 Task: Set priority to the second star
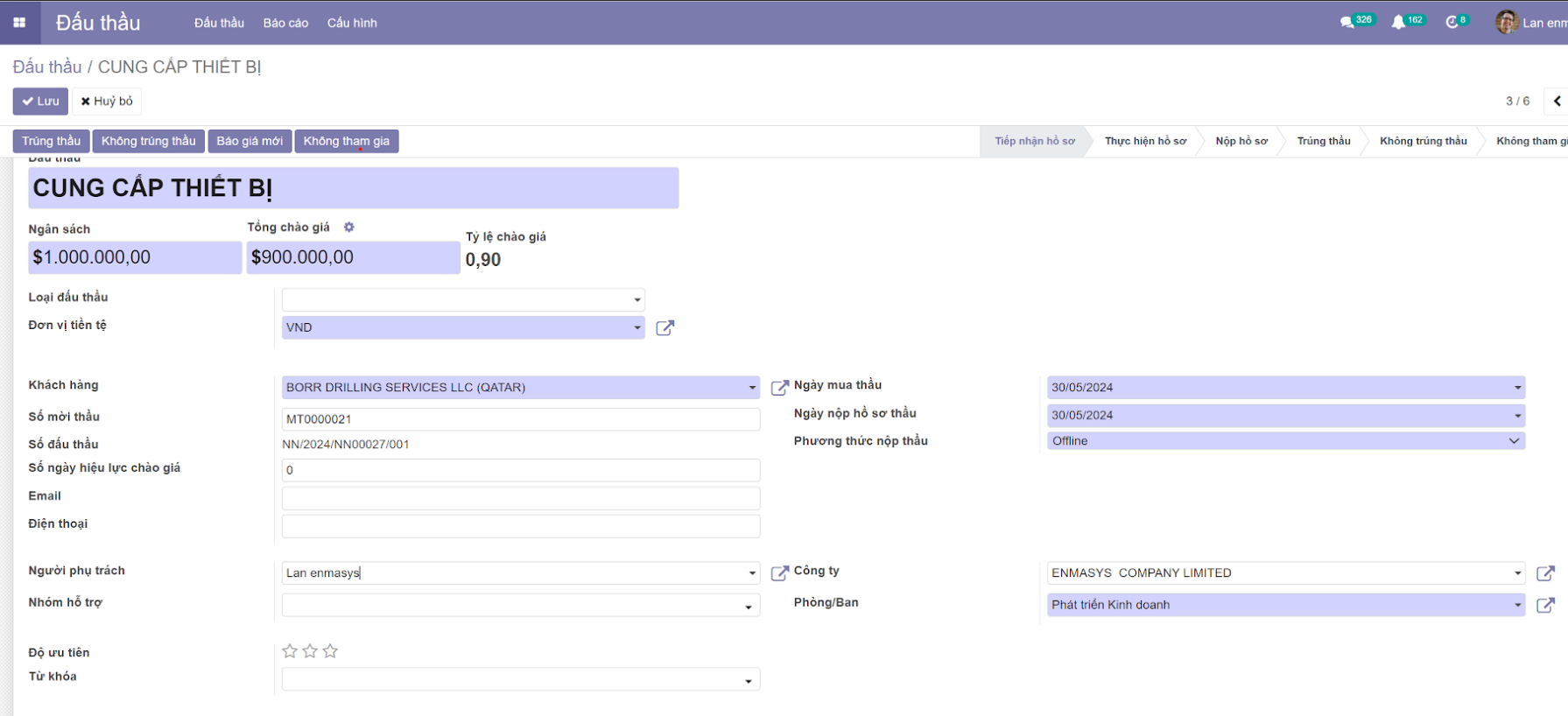pos(310,651)
